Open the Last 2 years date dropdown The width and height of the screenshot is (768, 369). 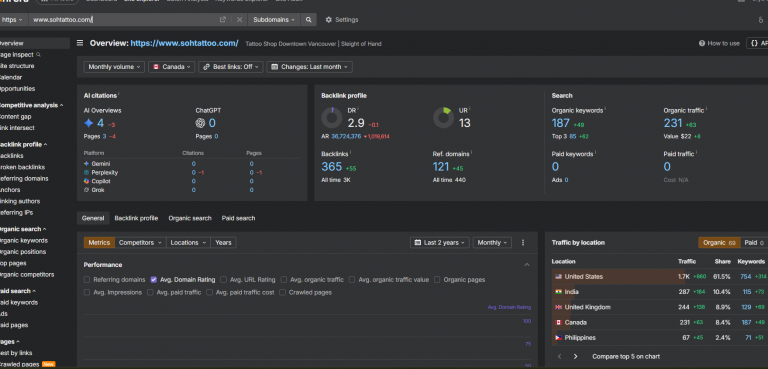click(440, 243)
